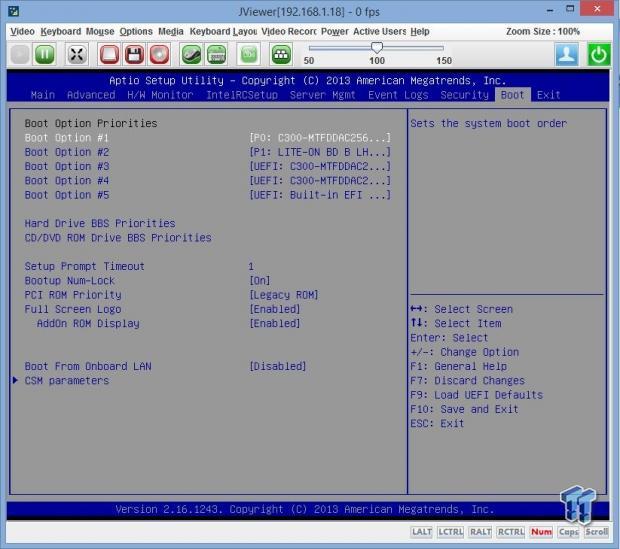Click the Setup Prompt Timeout label
This screenshot has width=620, height=549.
[85, 266]
